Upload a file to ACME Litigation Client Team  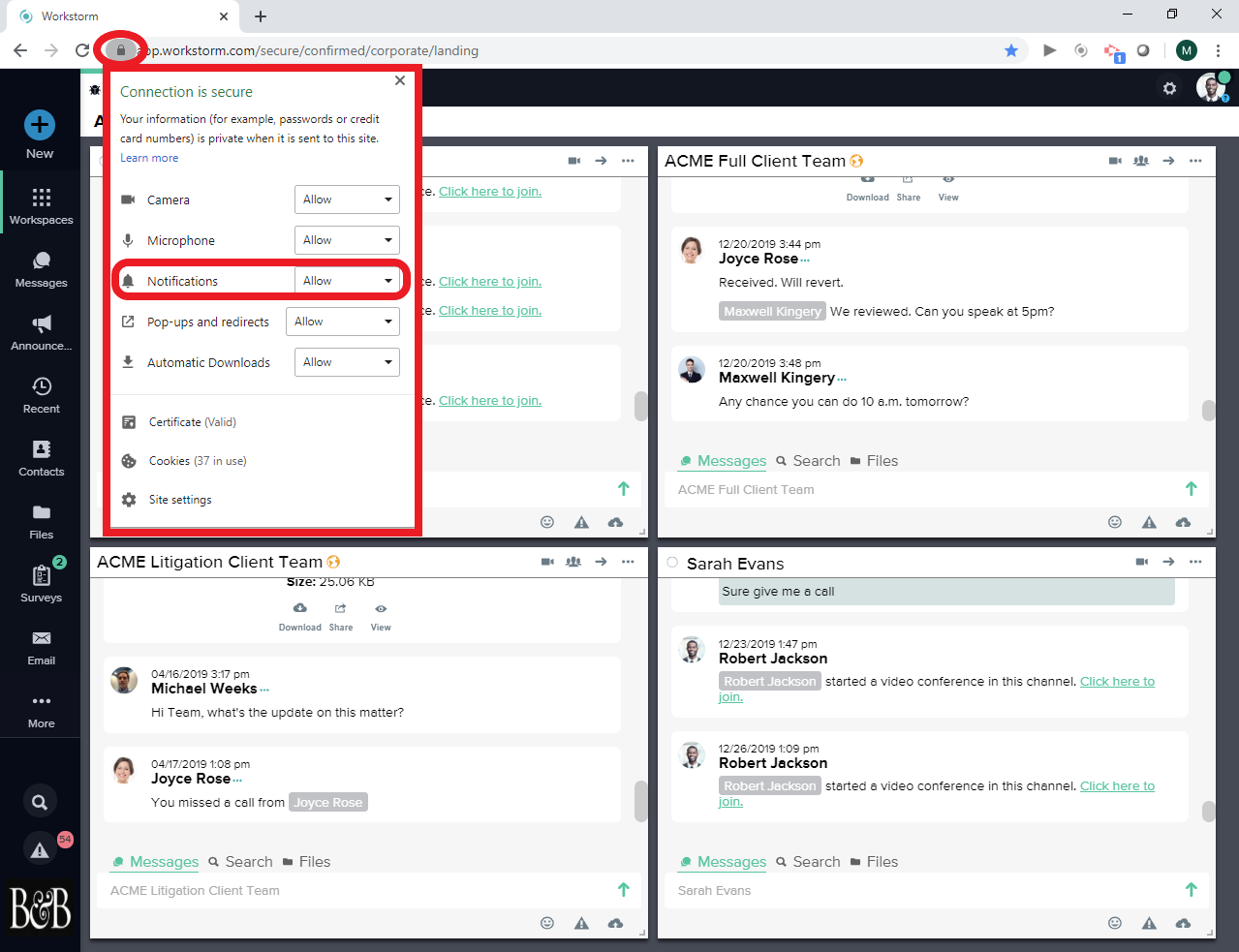(x=615, y=923)
